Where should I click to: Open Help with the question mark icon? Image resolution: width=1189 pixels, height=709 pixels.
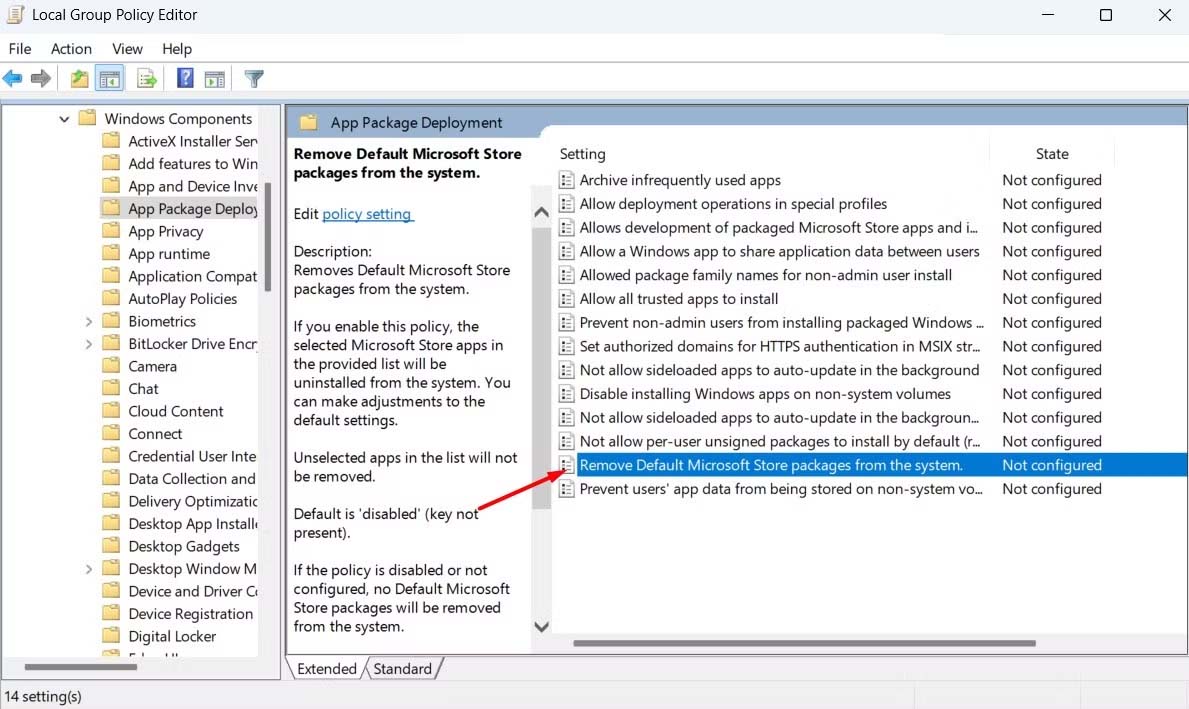[185, 78]
